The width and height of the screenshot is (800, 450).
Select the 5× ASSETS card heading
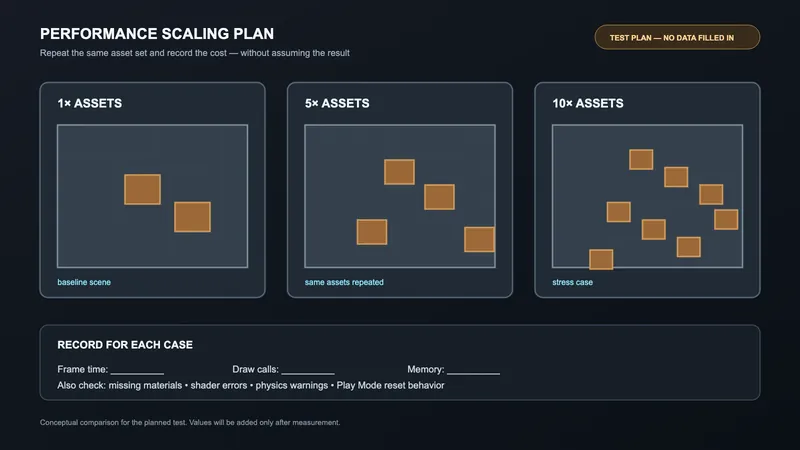[x=337, y=104]
